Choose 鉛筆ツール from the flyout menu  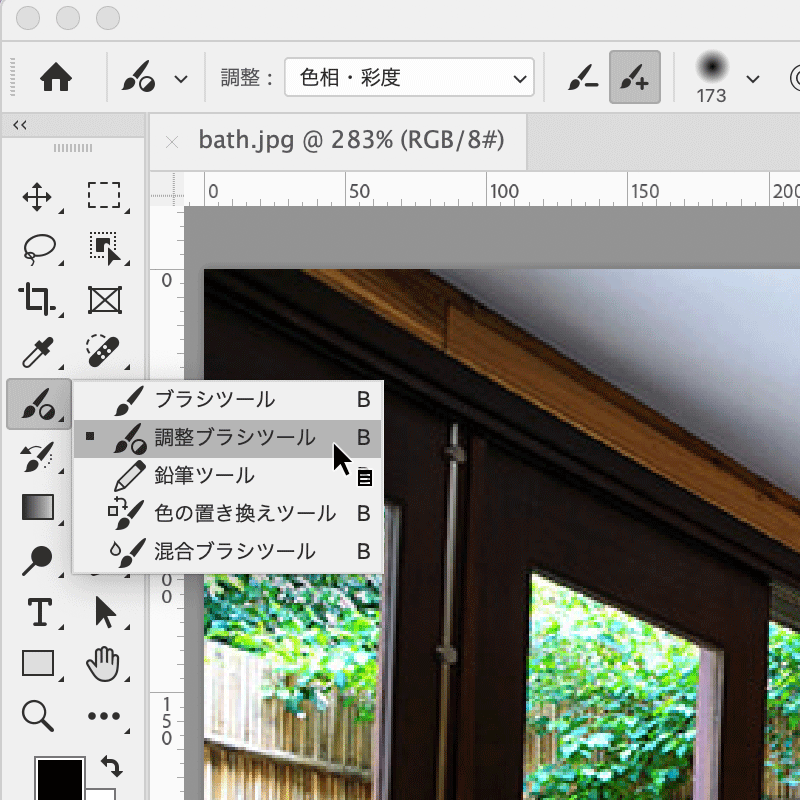point(228,476)
